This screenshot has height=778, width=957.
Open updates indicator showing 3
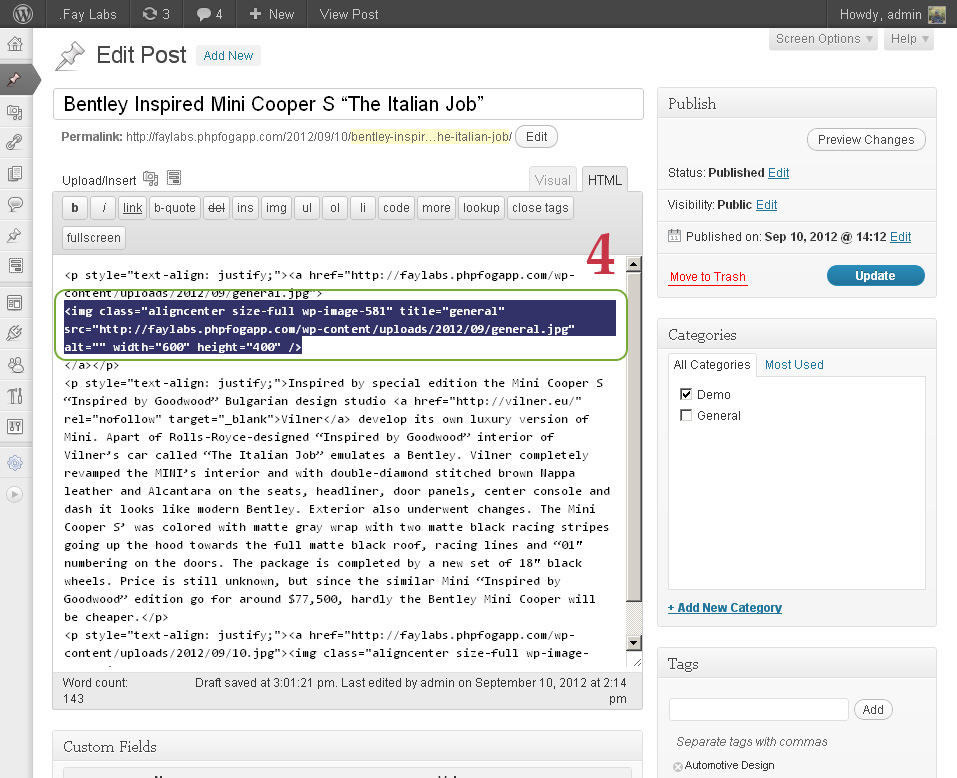click(156, 13)
